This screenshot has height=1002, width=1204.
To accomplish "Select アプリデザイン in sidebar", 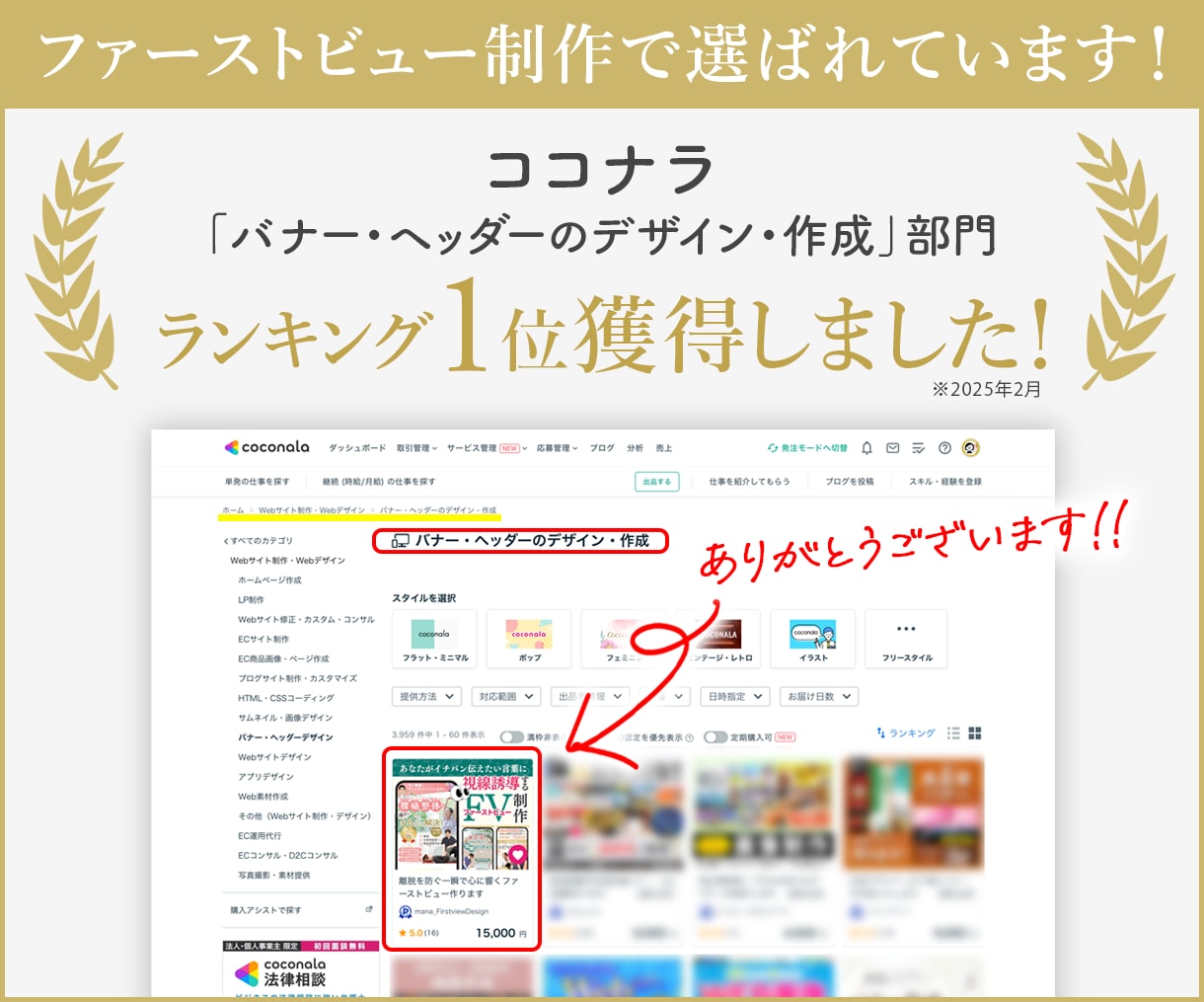I will [265, 777].
